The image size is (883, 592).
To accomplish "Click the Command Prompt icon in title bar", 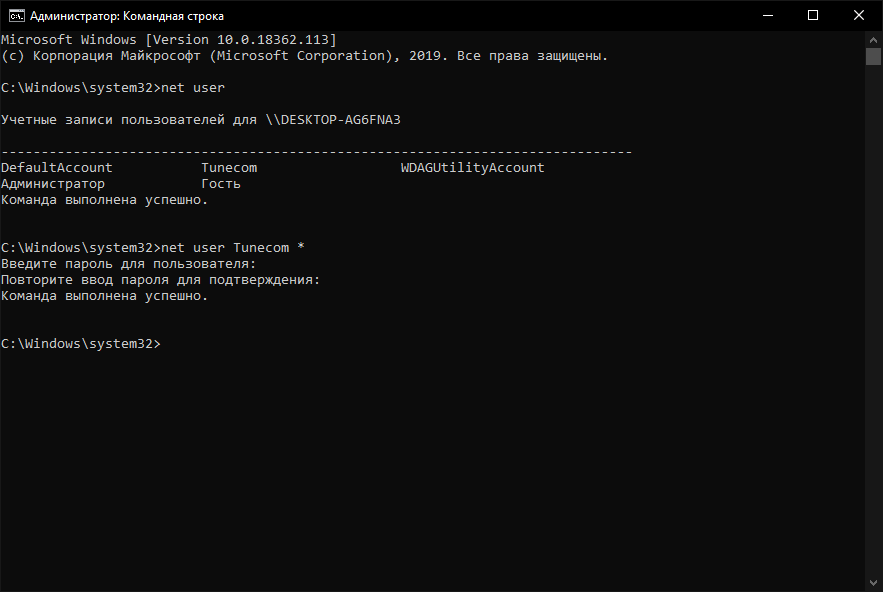I will pyautogui.click(x=14, y=16).
